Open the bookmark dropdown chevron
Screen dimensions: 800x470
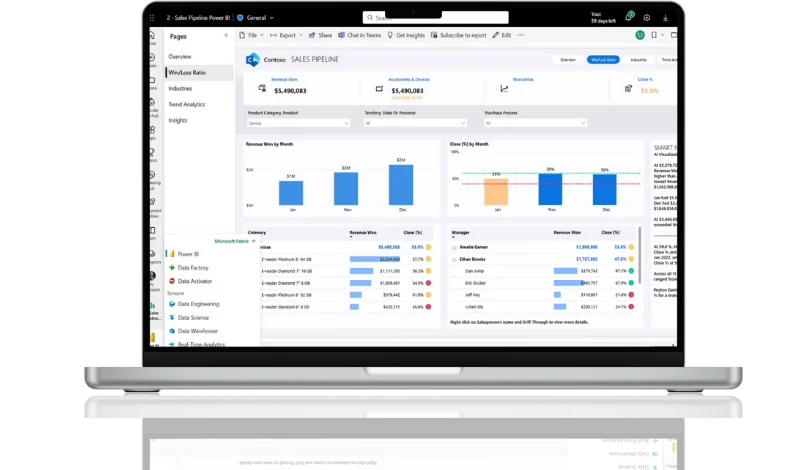[662, 35]
